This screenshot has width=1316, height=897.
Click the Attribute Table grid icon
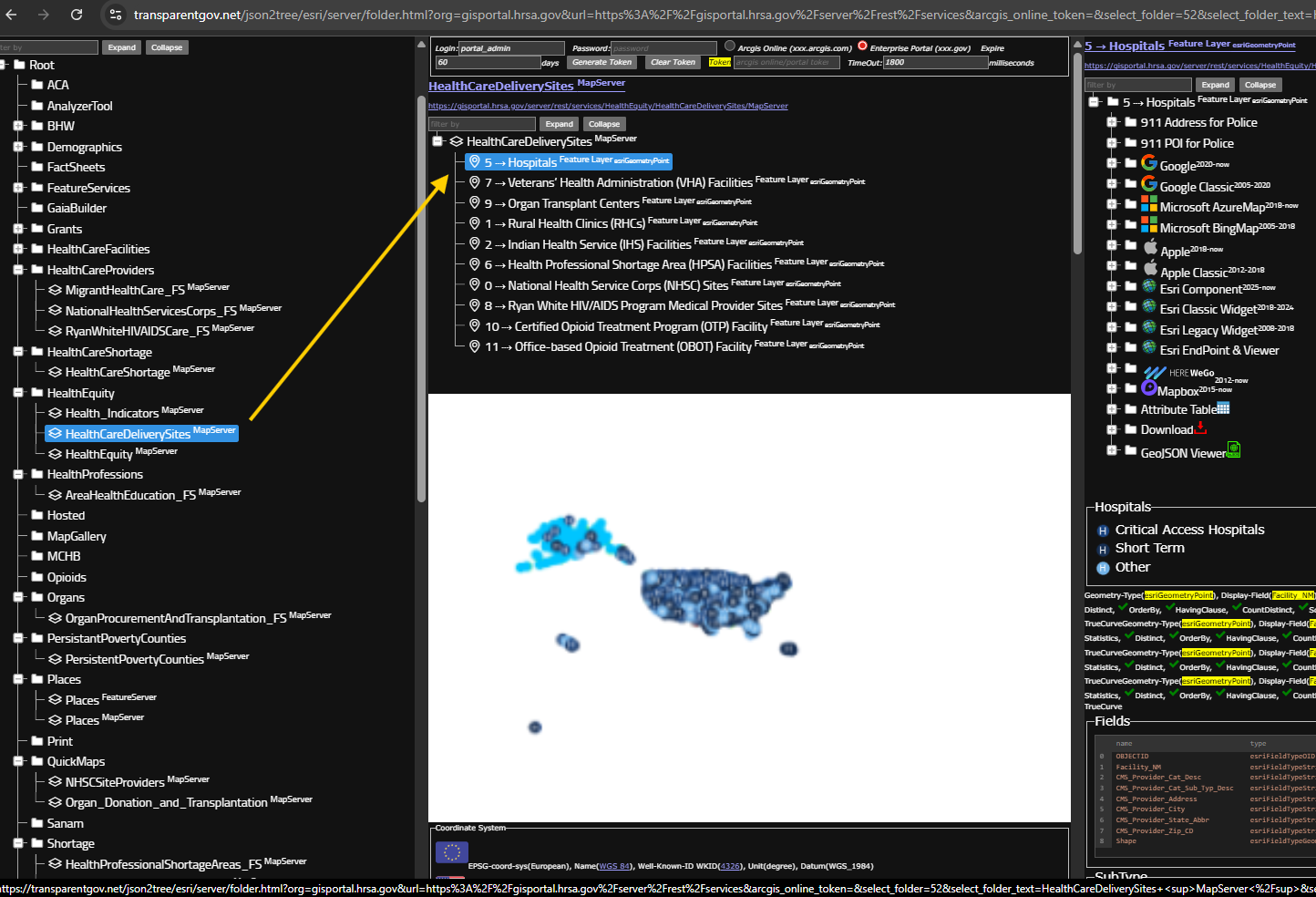tap(1223, 408)
